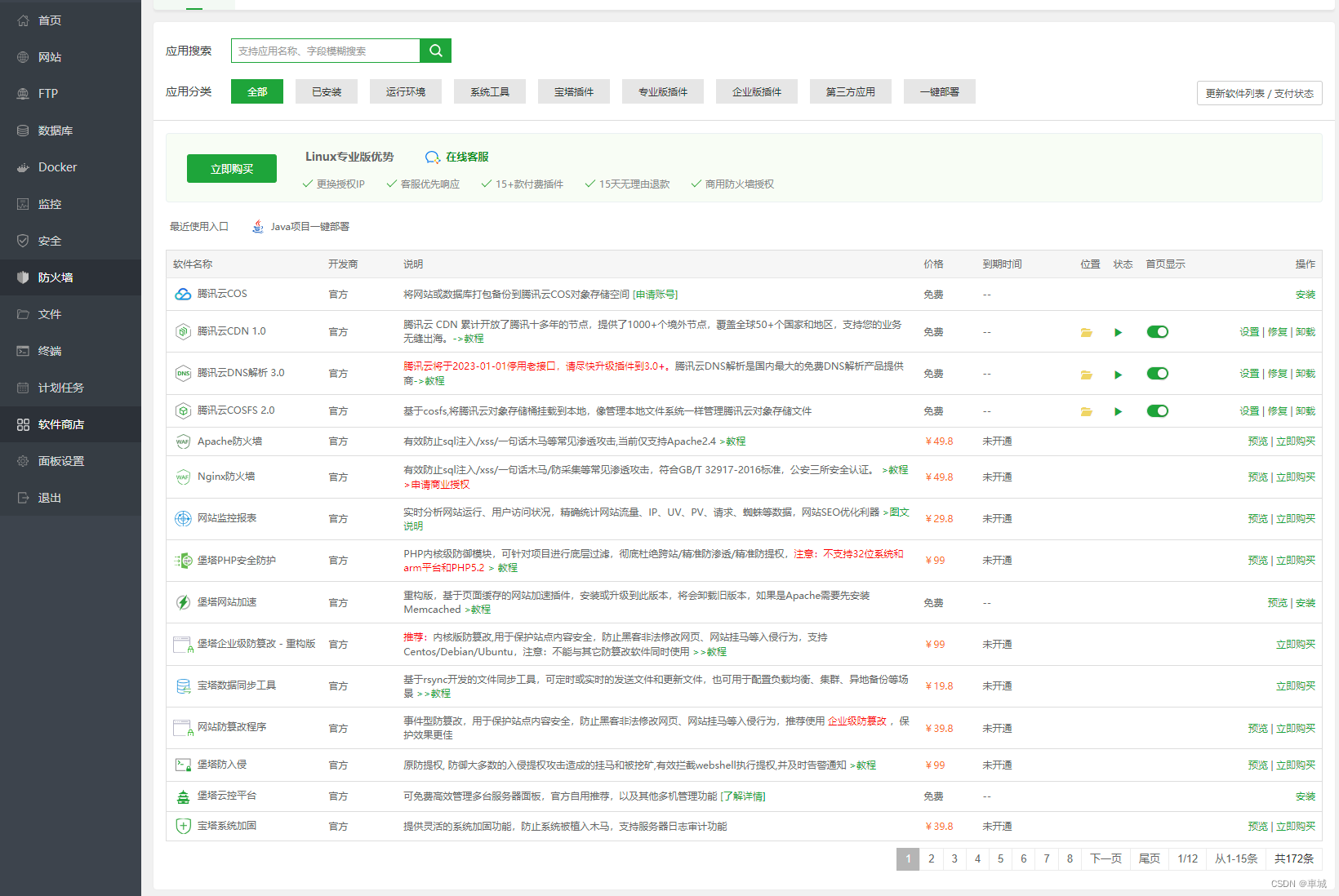Image resolution: width=1339 pixels, height=896 pixels.
Task: Select the 已安装 category tab
Action: 327,91
